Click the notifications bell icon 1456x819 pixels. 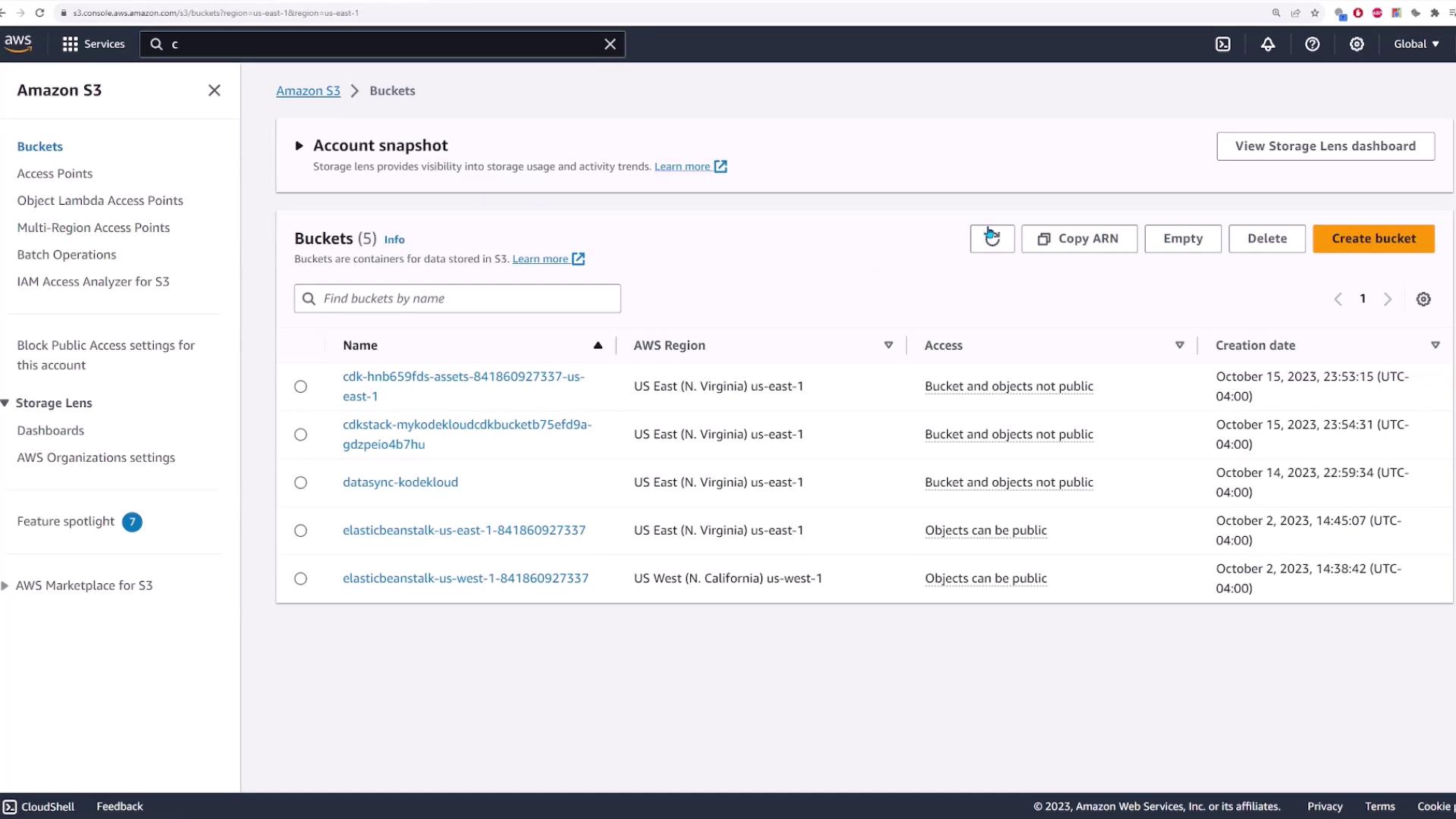[x=1268, y=44]
